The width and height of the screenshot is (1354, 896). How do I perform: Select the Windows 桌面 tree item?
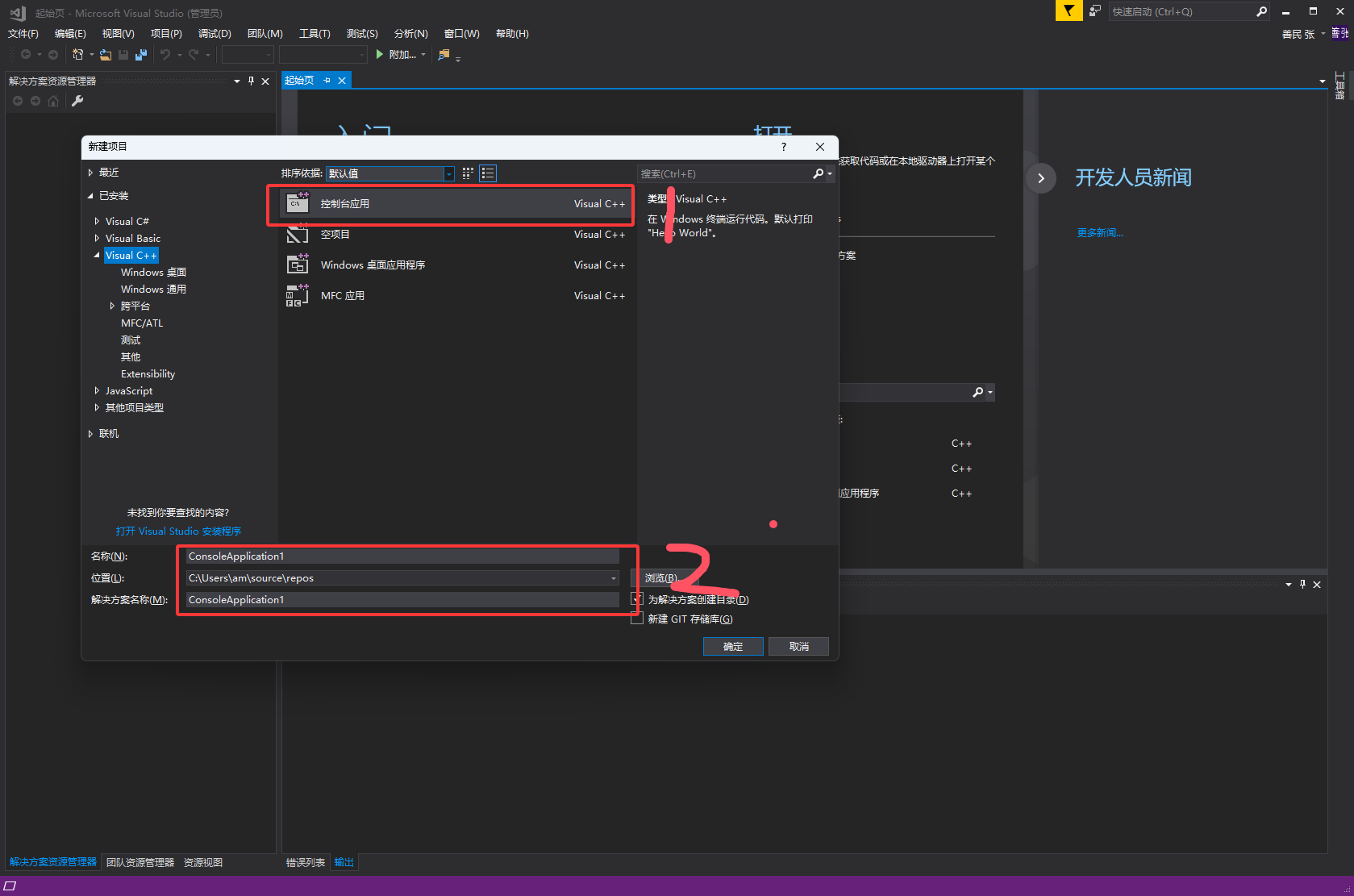click(x=153, y=273)
